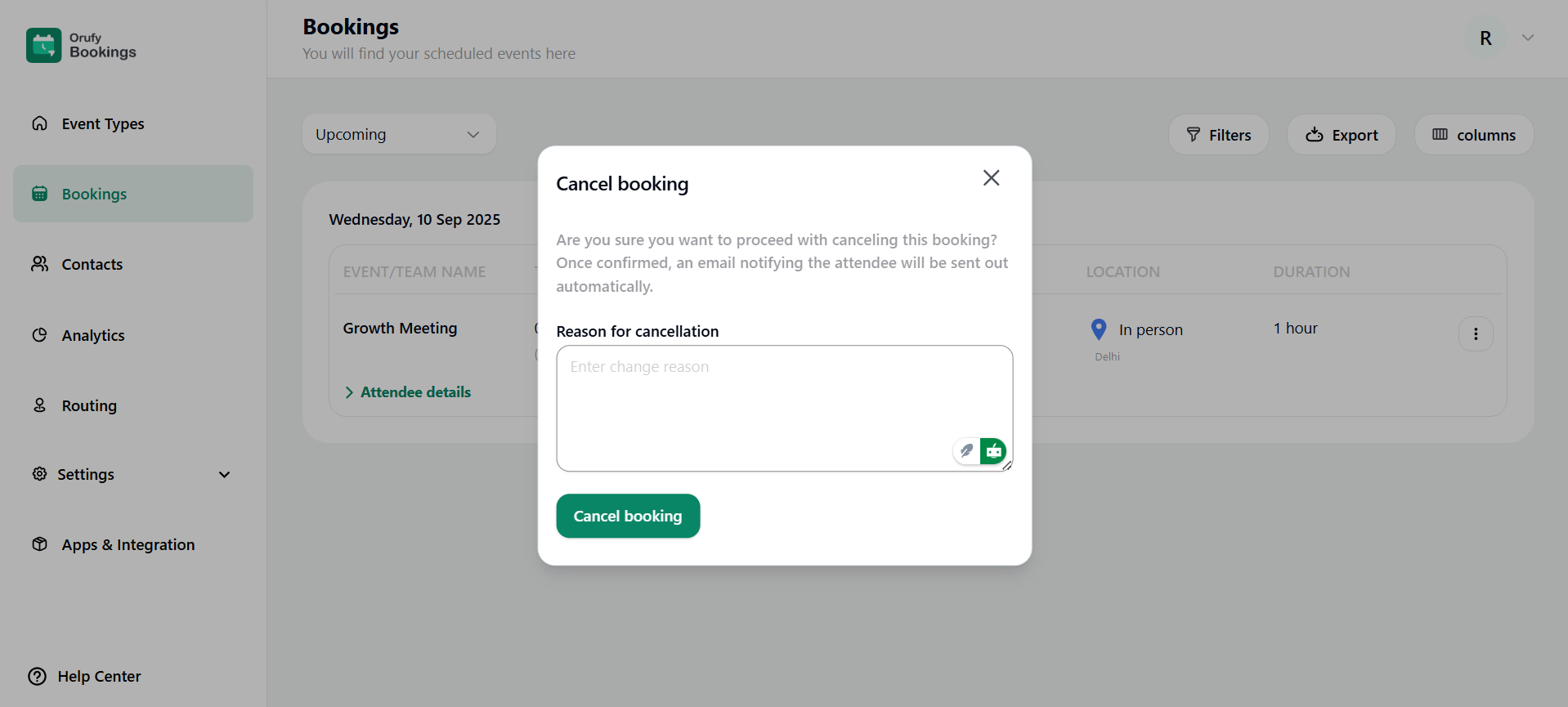The height and width of the screenshot is (707, 1568).
Task: Open the Filters panel
Action: (1218, 135)
